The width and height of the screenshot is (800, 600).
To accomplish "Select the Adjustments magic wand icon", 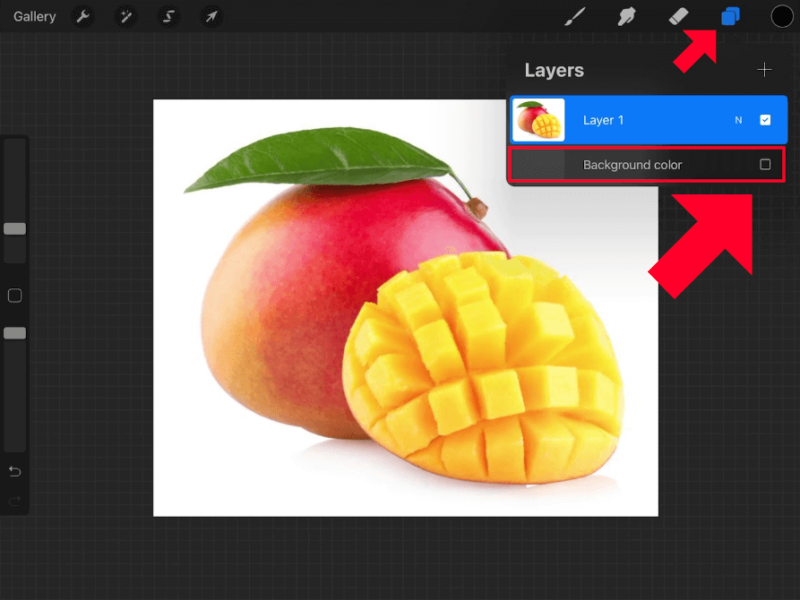I will click(125, 16).
